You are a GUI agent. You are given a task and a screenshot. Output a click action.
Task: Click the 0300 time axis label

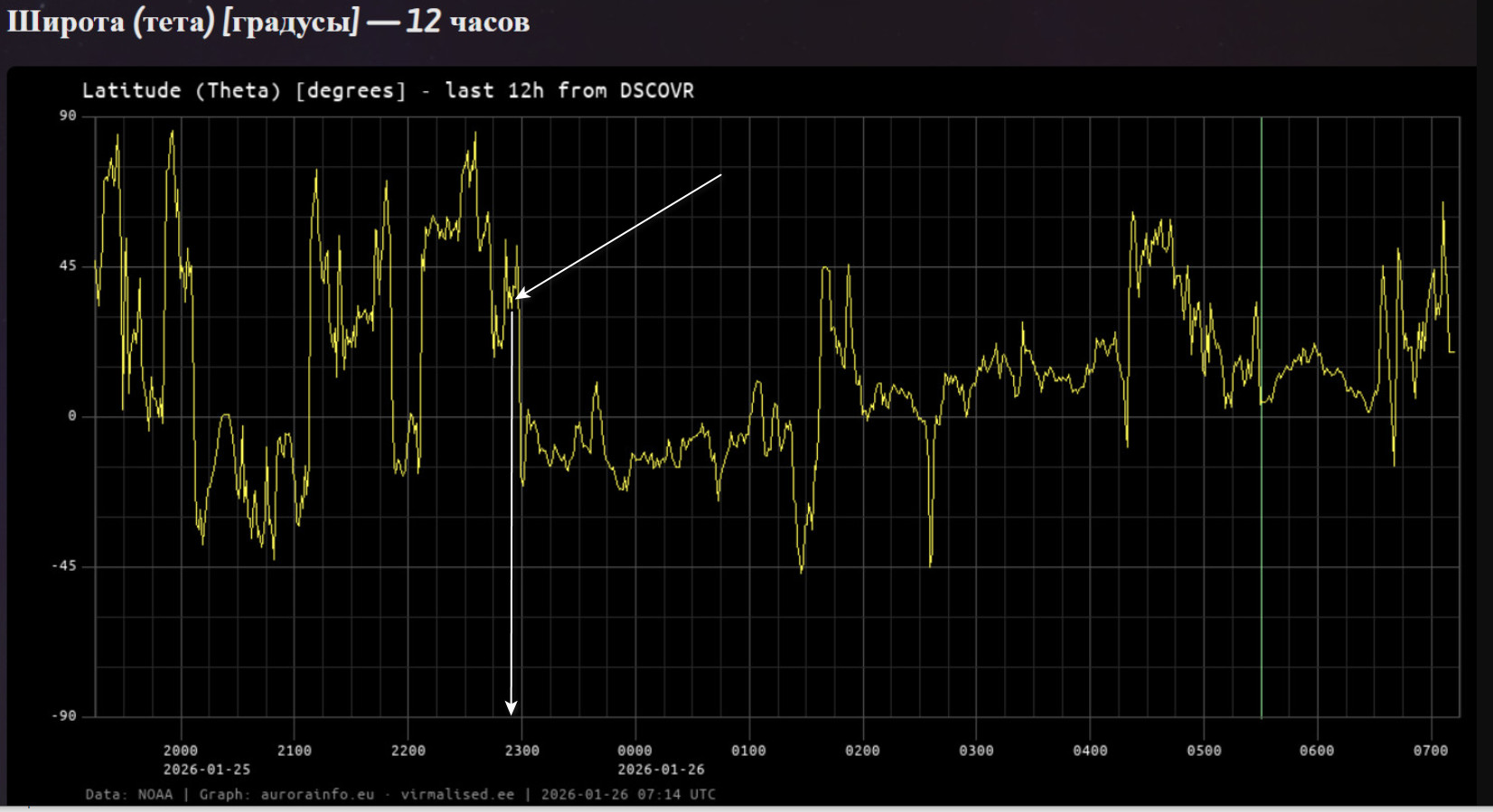(976, 751)
